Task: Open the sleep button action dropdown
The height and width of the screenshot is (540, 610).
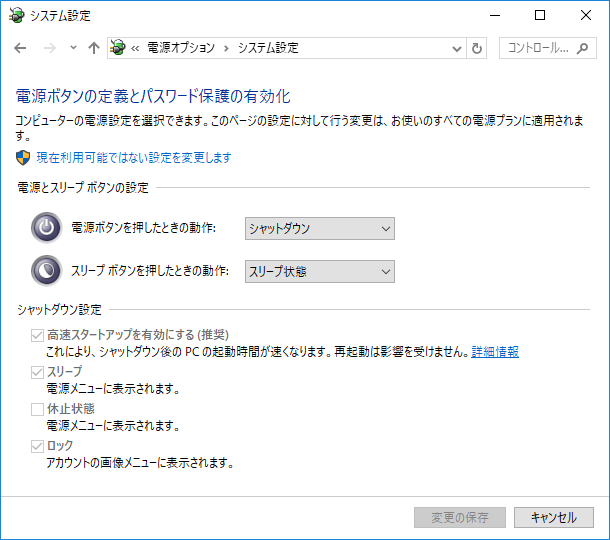Action: (x=319, y=271)
